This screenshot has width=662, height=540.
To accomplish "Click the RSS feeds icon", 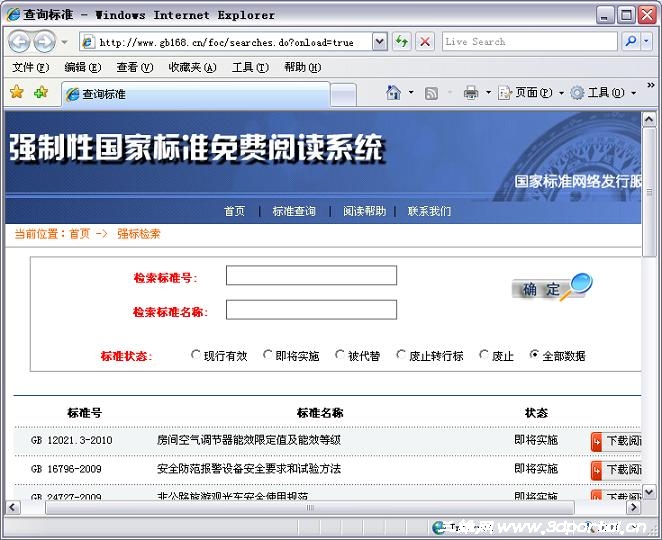I will tap(431, 93).
